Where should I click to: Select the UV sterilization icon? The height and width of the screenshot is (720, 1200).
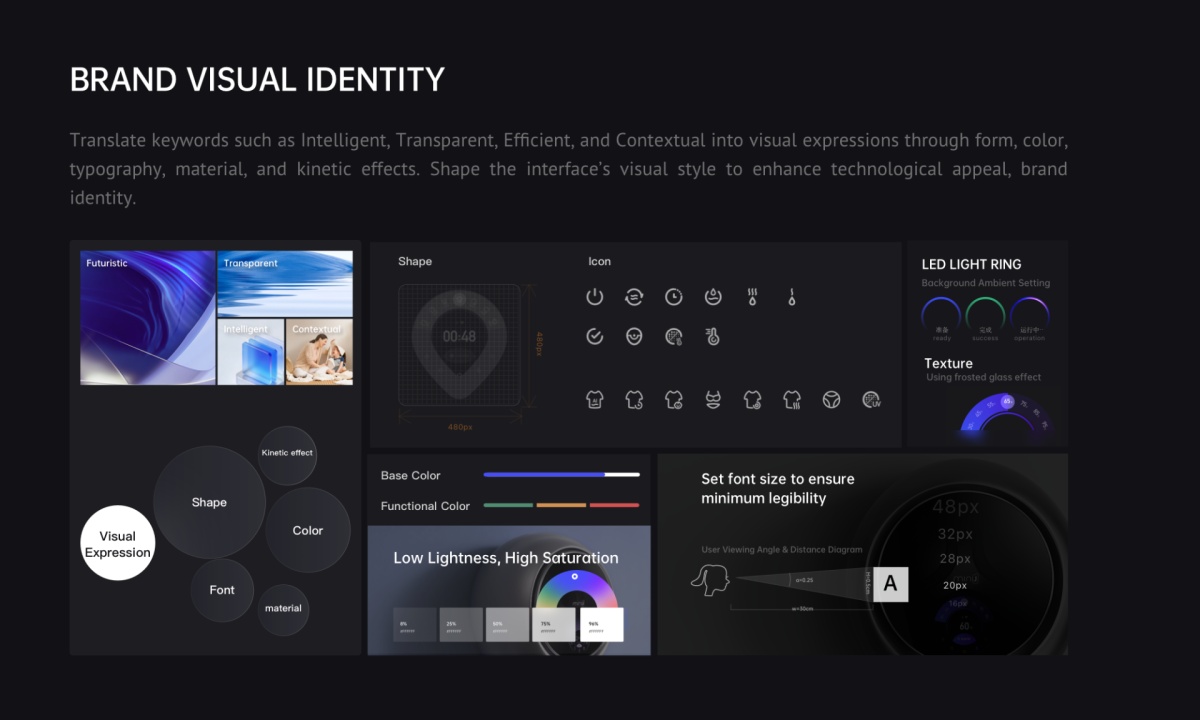point(871,400)
